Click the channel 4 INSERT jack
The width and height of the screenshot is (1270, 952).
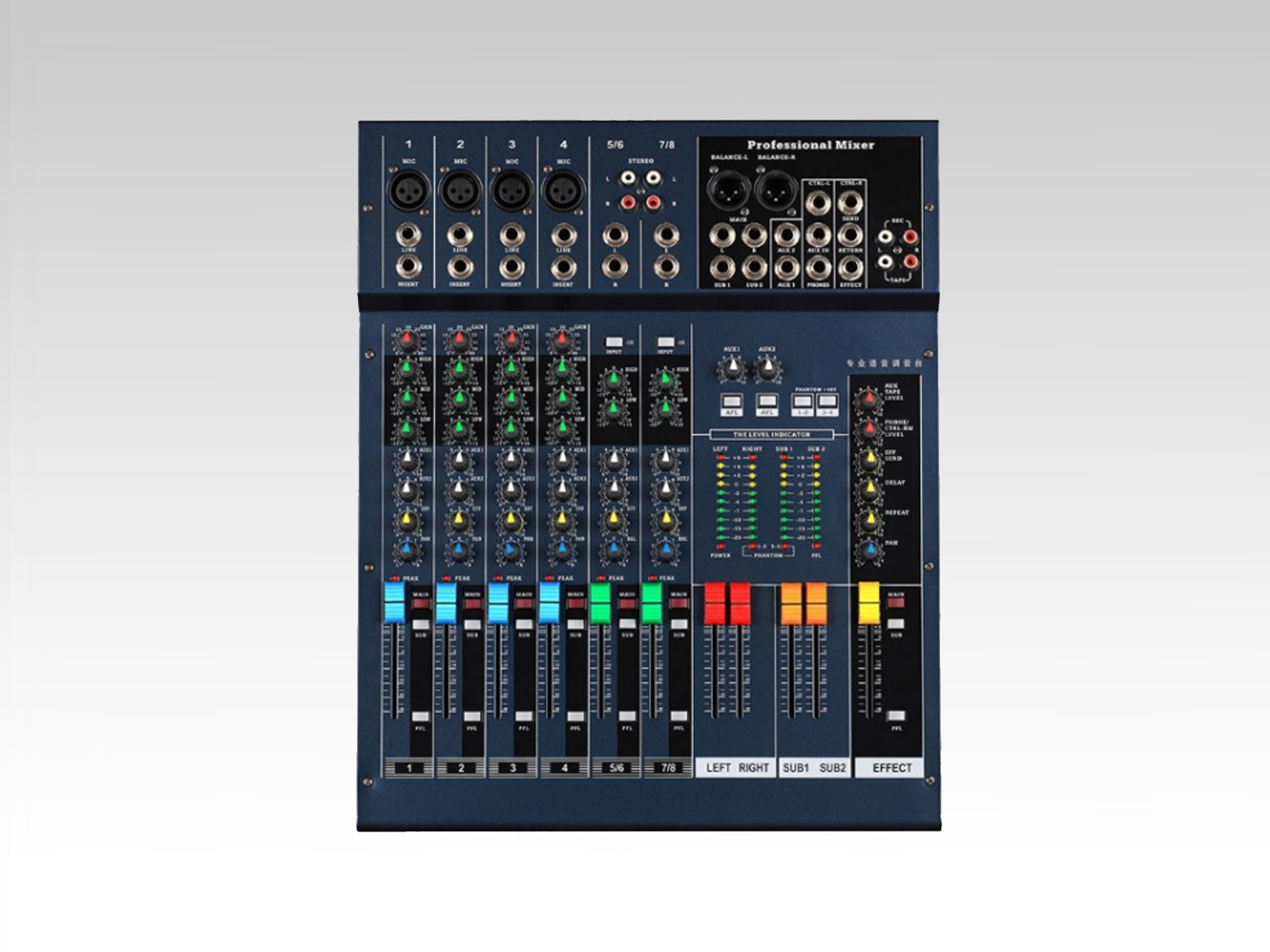563,267
